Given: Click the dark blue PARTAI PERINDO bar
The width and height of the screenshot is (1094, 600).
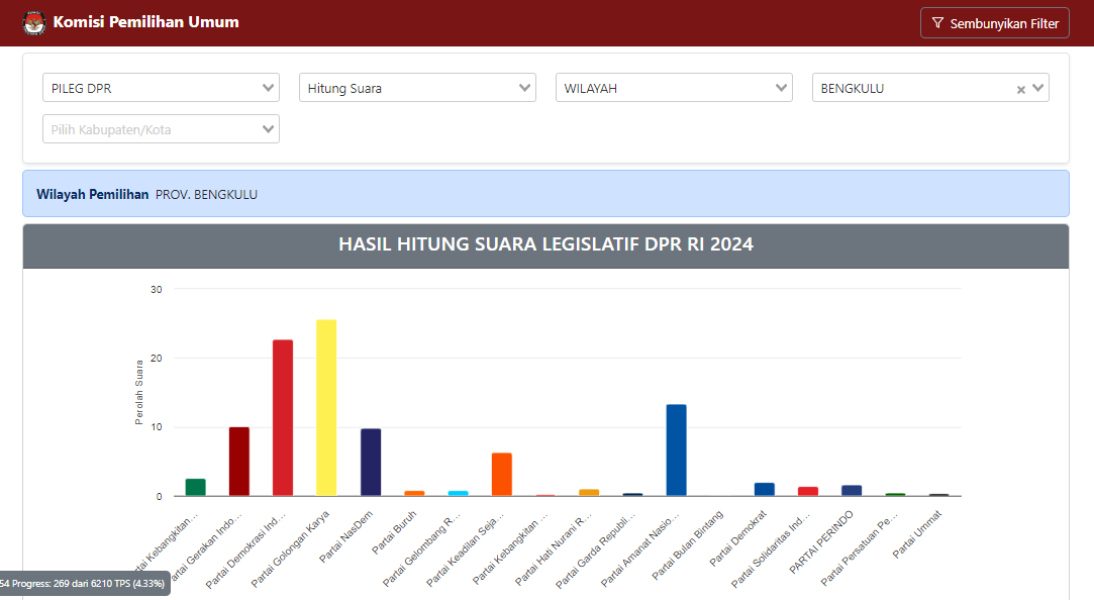Looking at the screenshot, I should 851,490.
